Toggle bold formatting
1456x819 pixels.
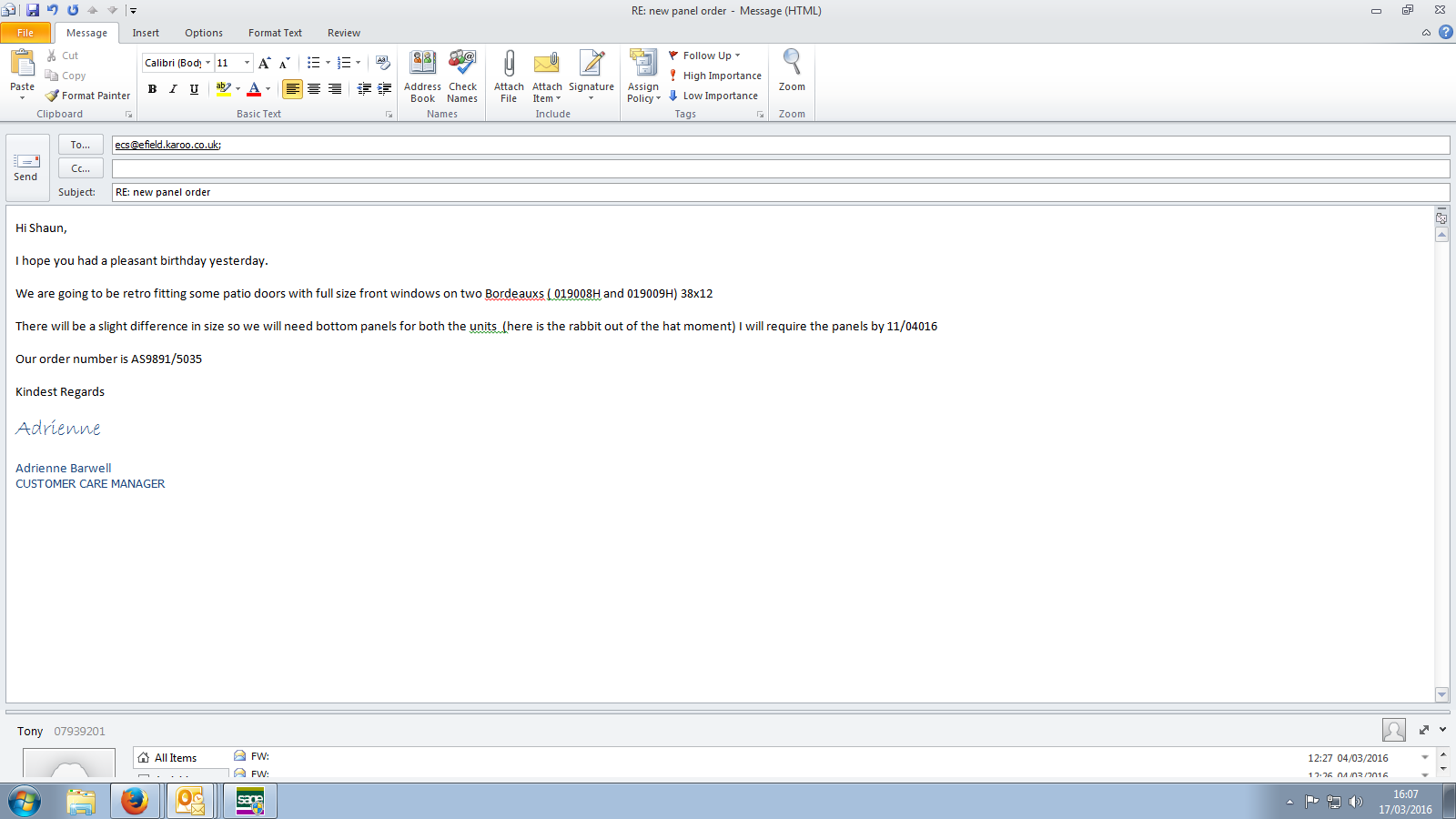[x=152, y=88]
